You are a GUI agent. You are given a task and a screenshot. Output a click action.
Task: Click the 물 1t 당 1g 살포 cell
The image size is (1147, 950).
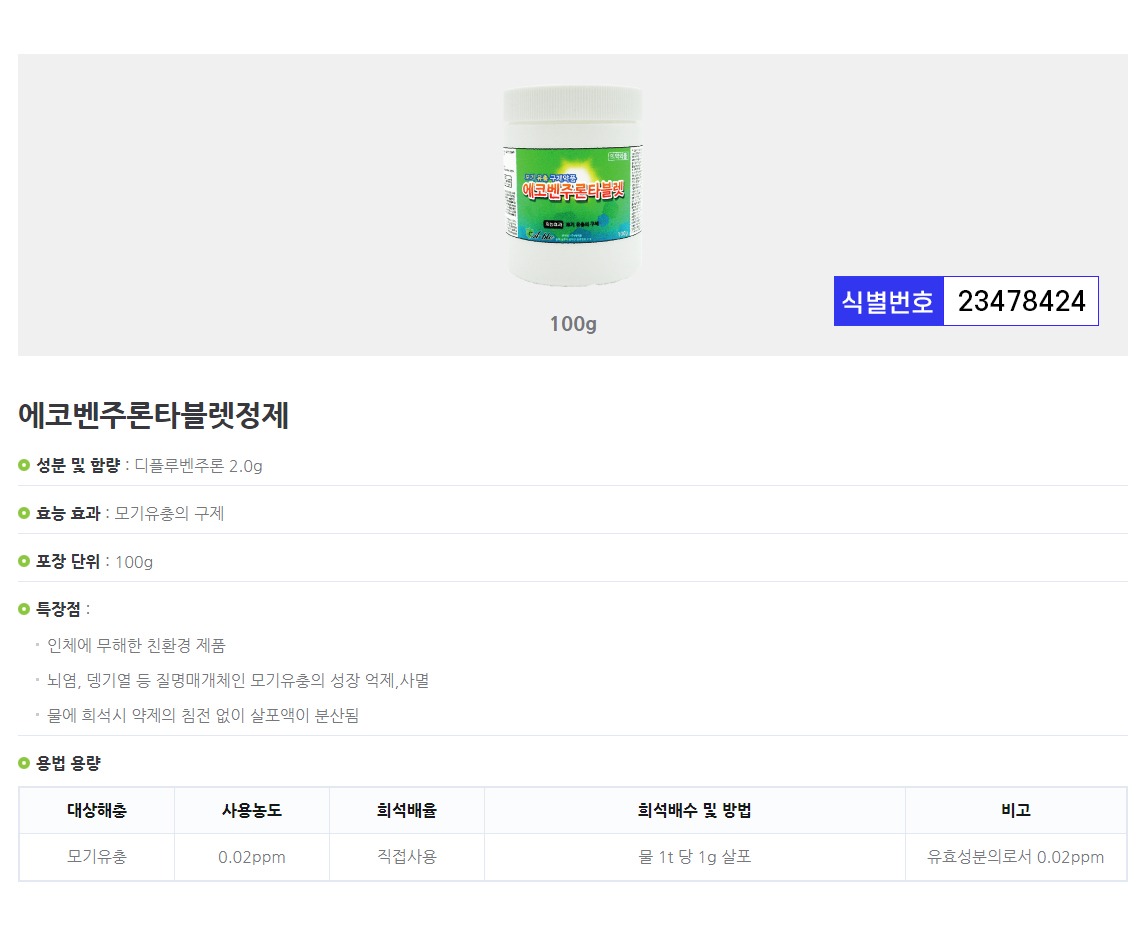click(x=695, y=857)
